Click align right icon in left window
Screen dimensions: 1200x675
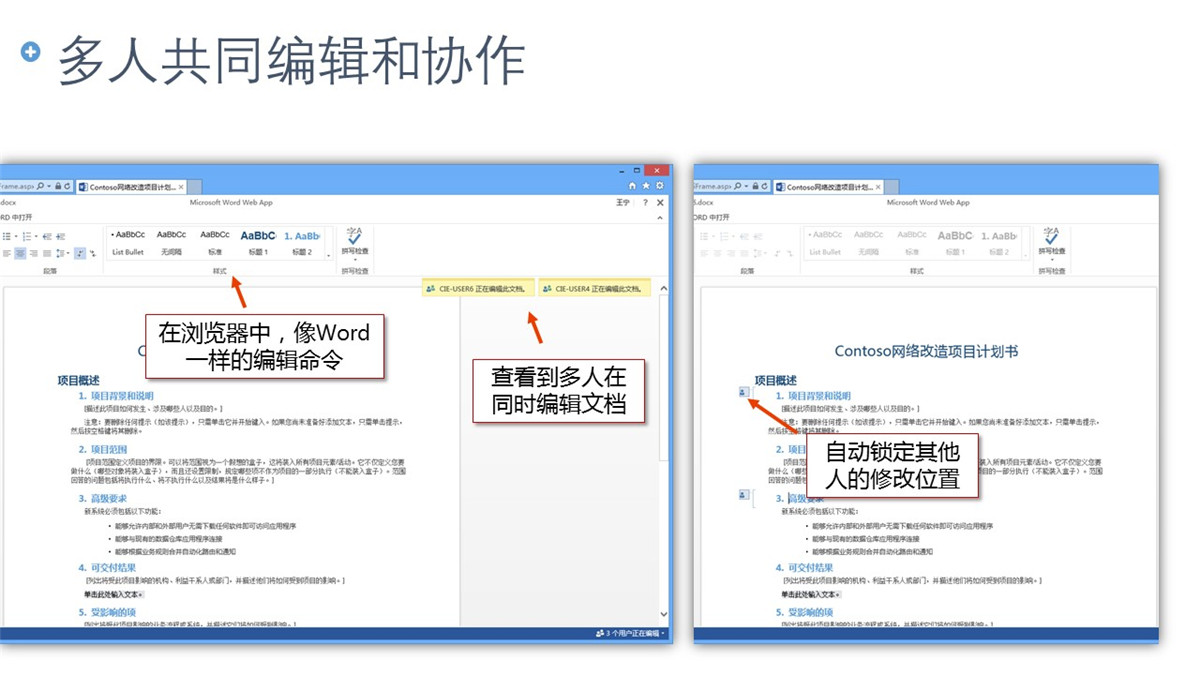click(x=34, y=253)
